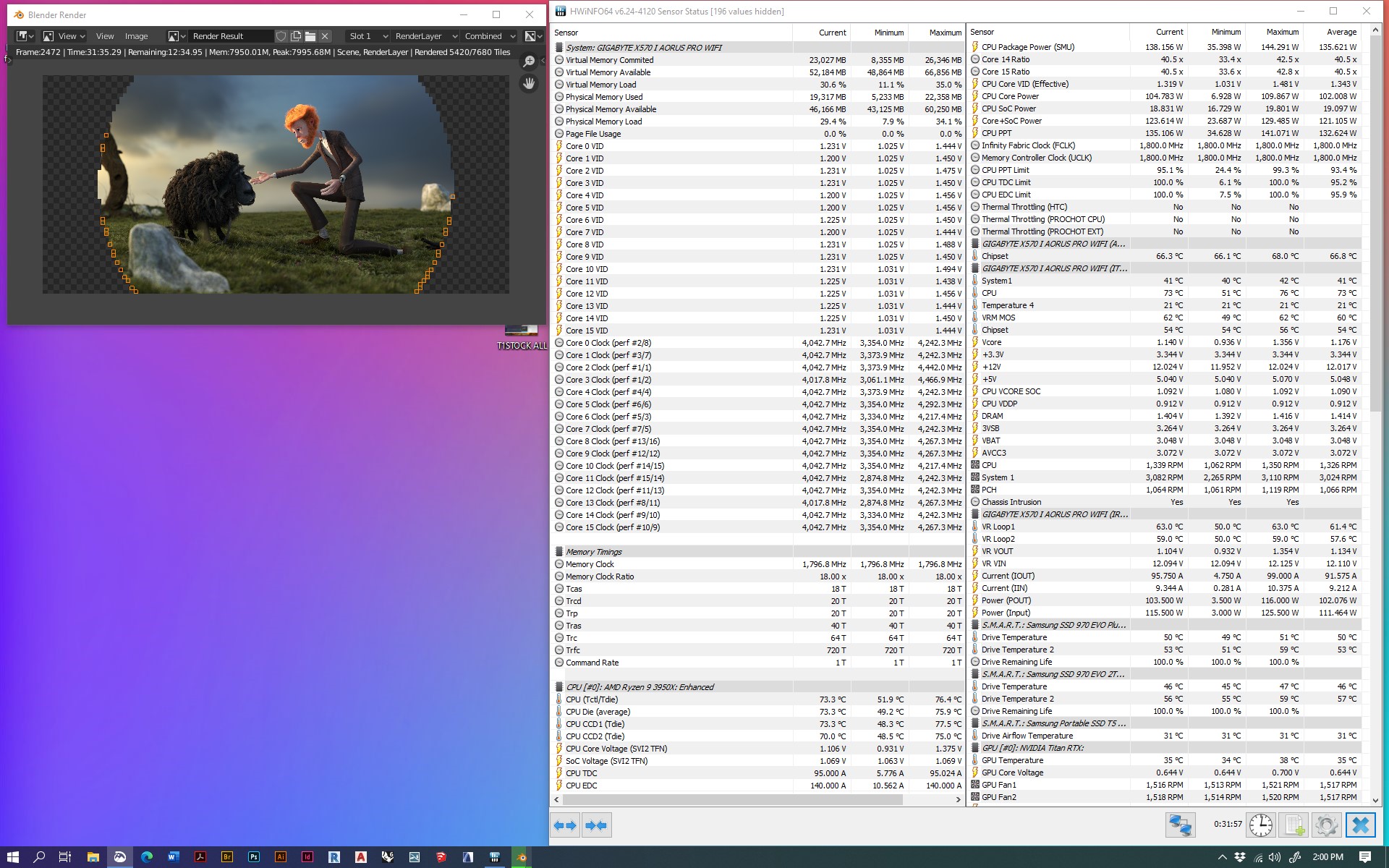
Task: Start logging with the sheet-plus button
Action: 1294,825
